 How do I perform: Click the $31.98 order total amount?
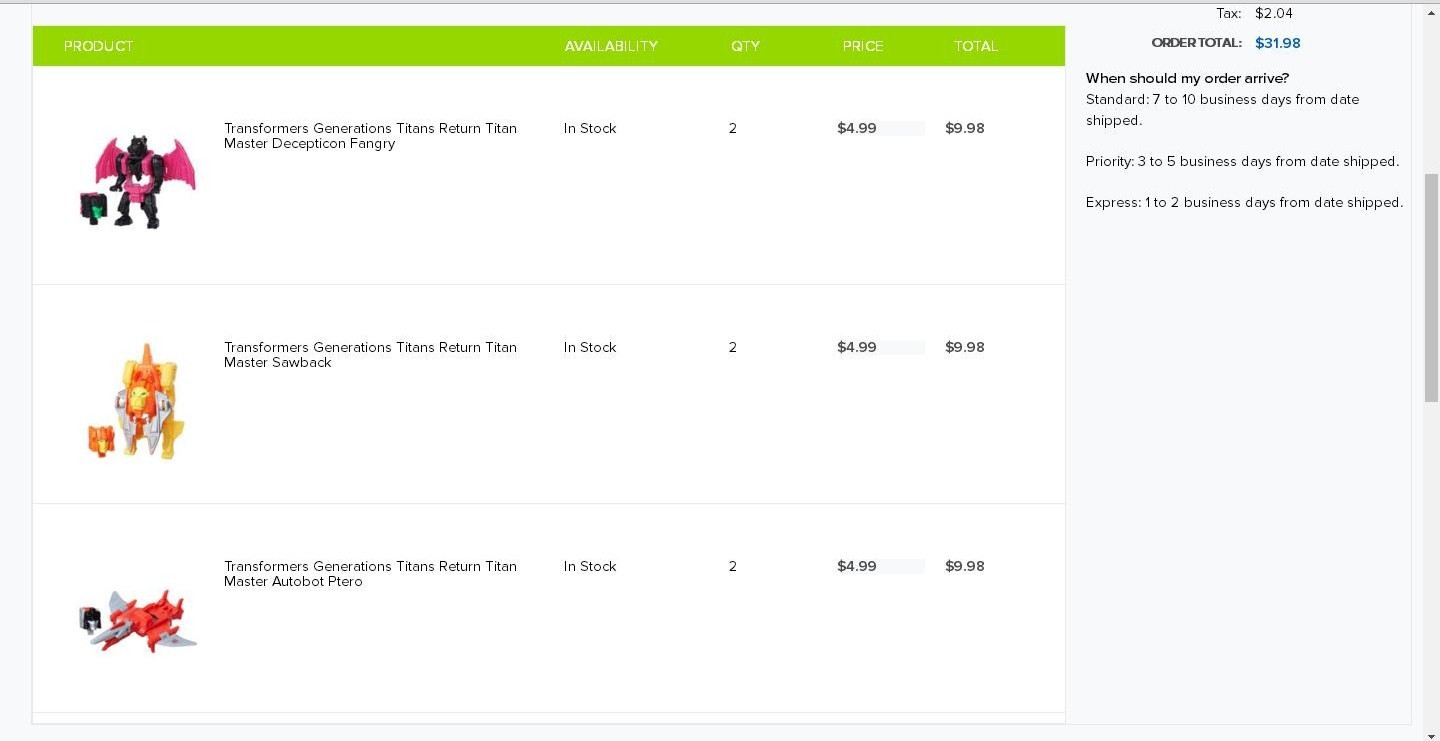point(1278,43)
